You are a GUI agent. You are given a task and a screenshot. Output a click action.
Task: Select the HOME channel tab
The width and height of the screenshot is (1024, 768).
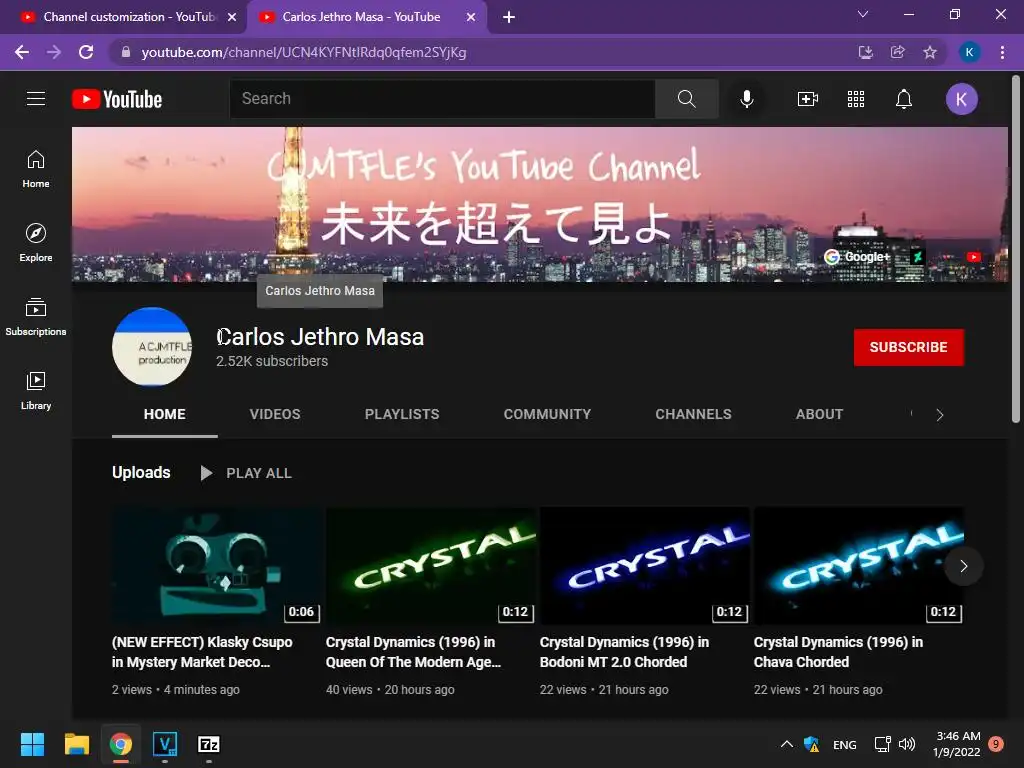coord(165,414)
